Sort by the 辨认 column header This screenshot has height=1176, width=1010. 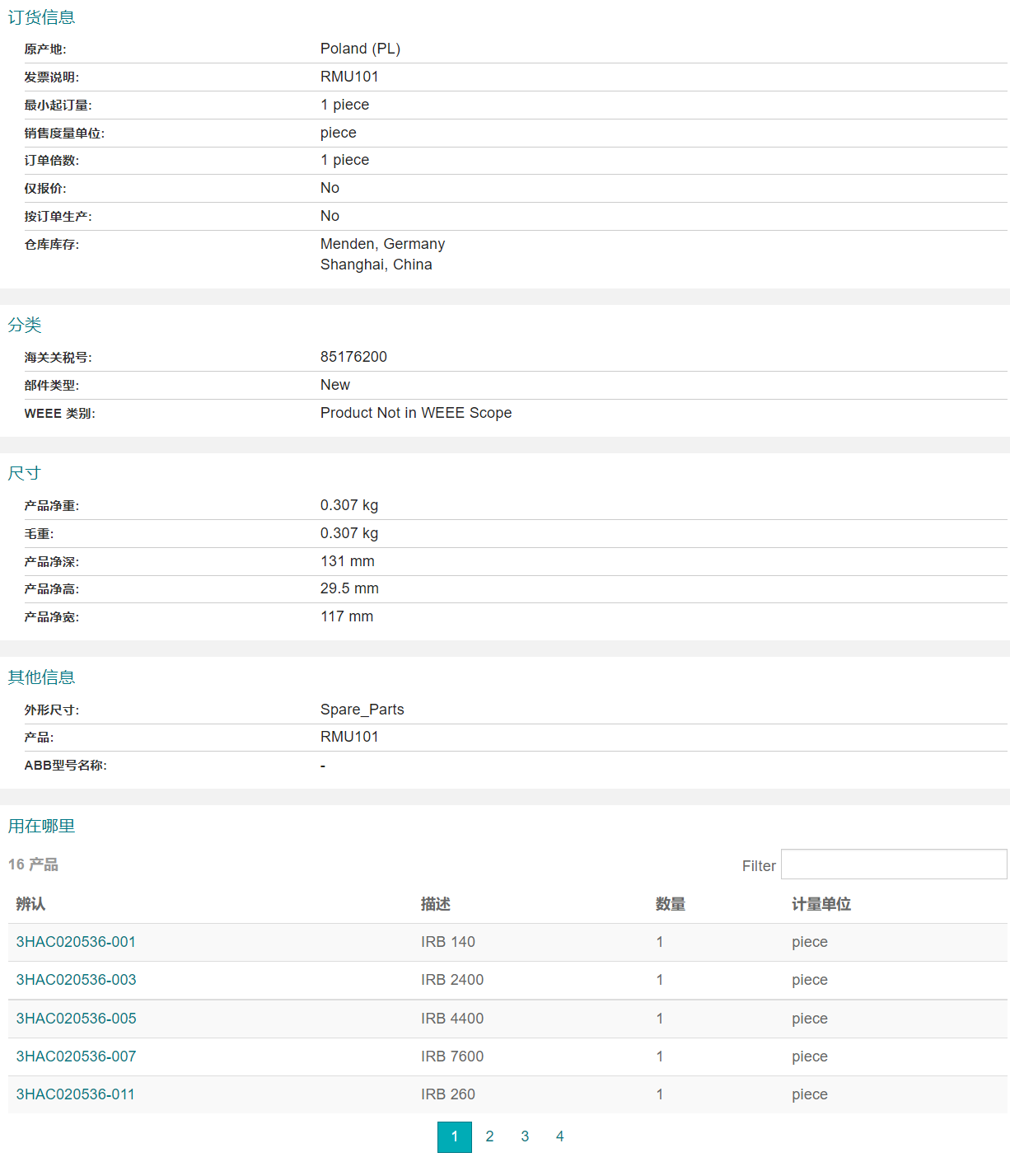pos(30,904)
